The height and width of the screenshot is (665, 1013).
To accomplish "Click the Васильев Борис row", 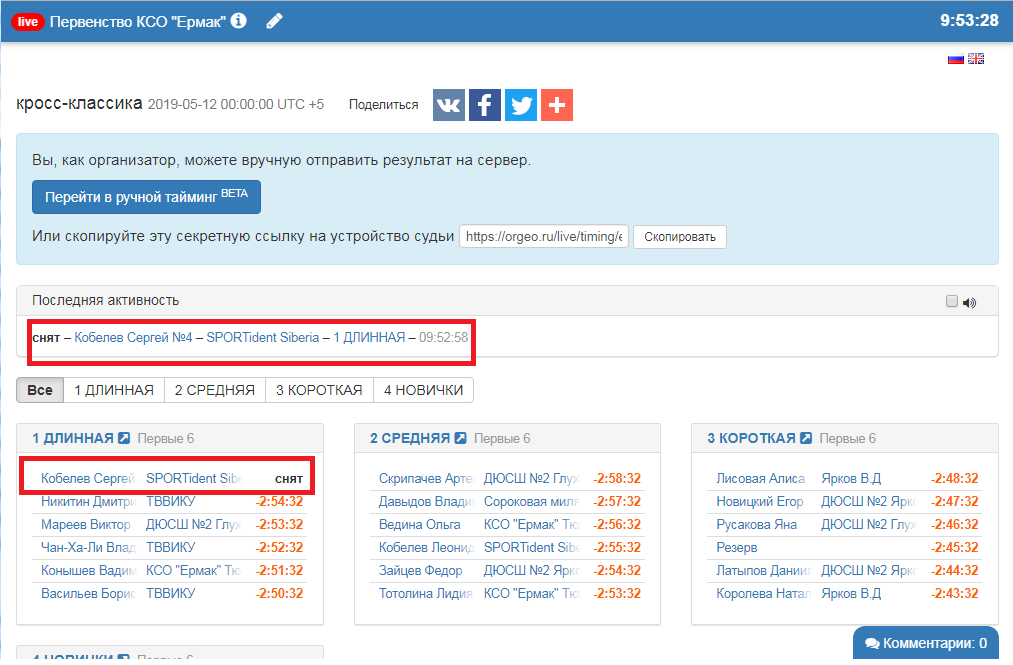I will (170, 593).
